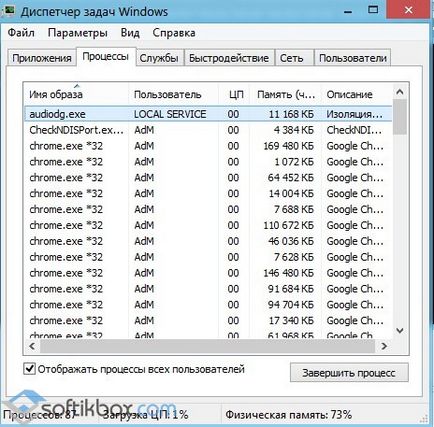Image resolution: width=434 pixels, height=427 pixels.
Task: Click the Изоляция description cell
Action: [354, 114]
